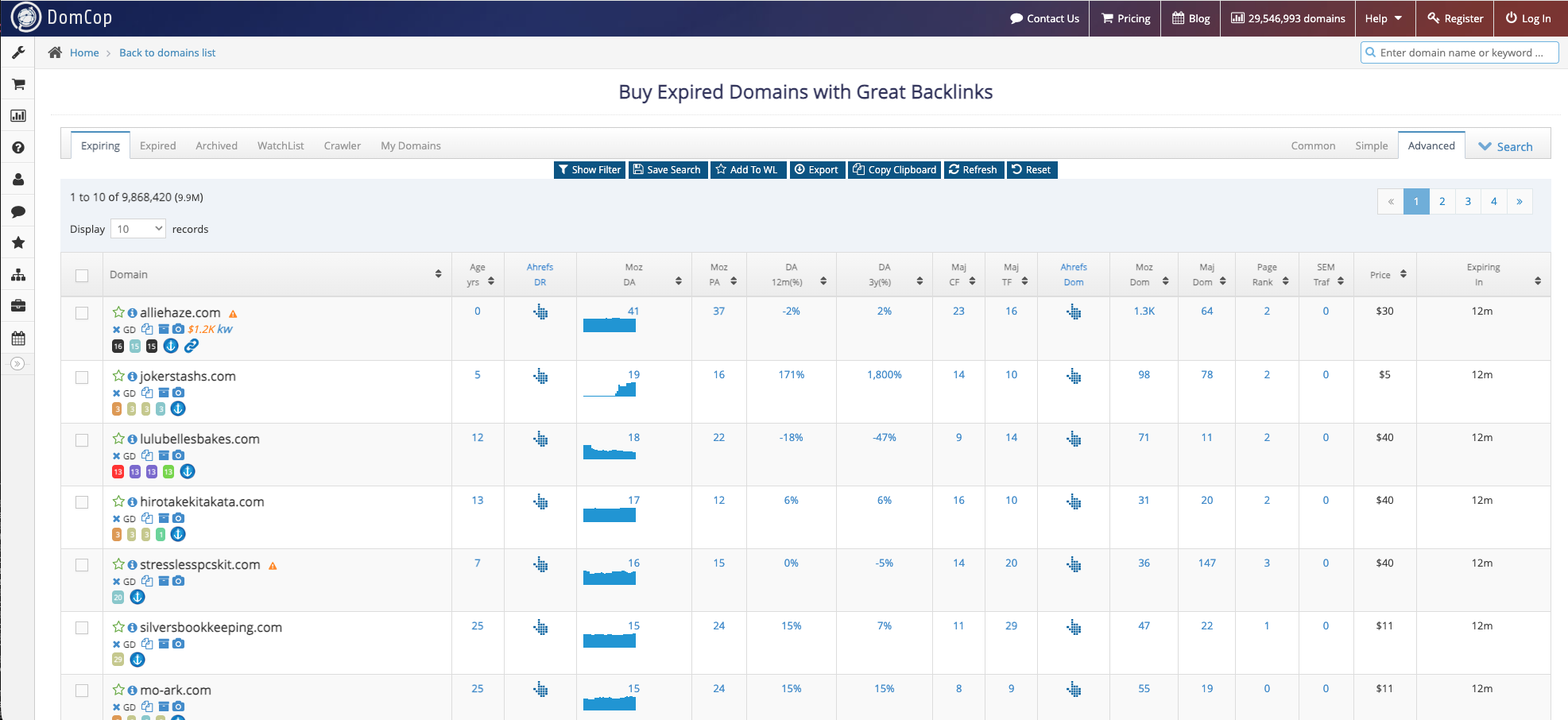This screenshot has height=720, width=1568.
Task: Select the Simple search tab
Action: pyautogui.click(x=1372, y=145)
